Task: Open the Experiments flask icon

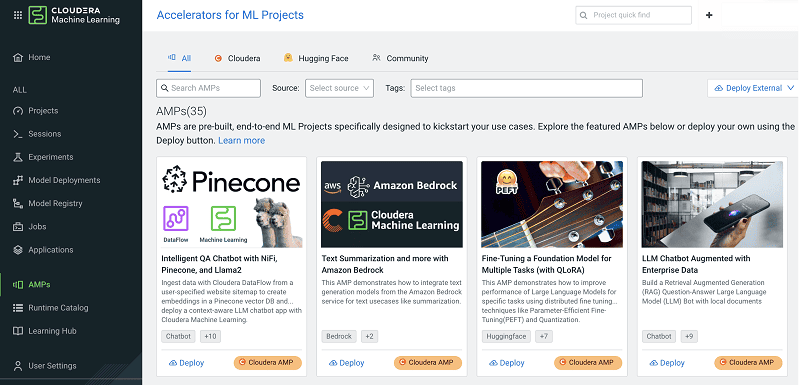Action: (x=18, y=157)
